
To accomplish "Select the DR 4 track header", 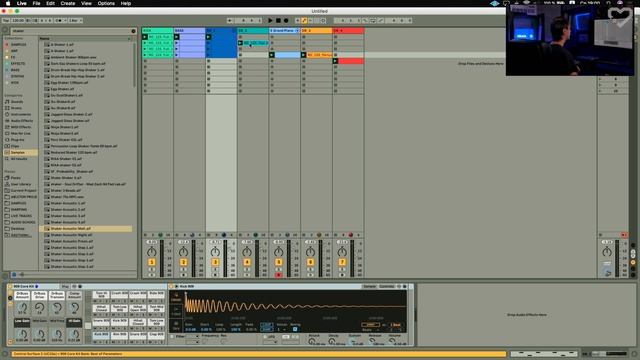I will coord(348,31).
